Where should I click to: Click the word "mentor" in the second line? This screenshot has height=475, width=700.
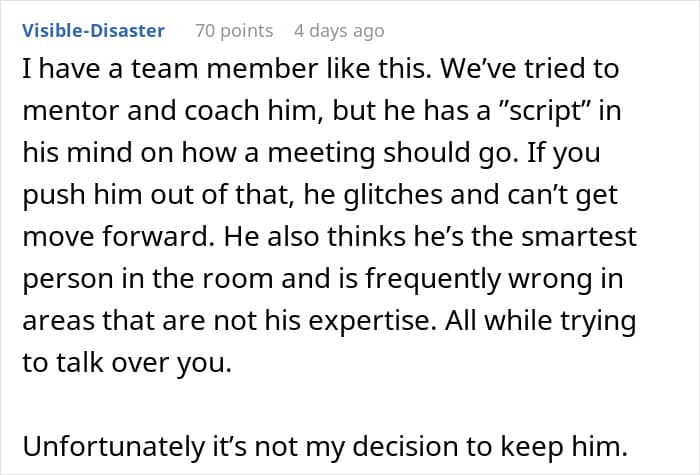[x=71, y=111]
